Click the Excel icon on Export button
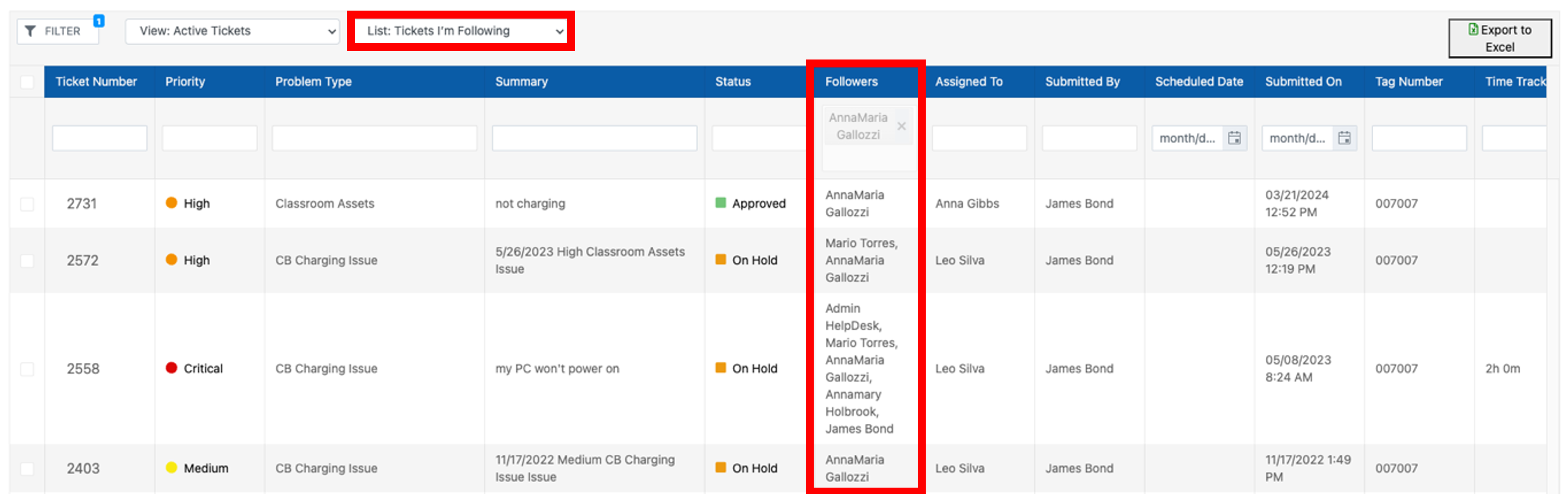The image size is (1568, 494). (x=1473, y=29)
